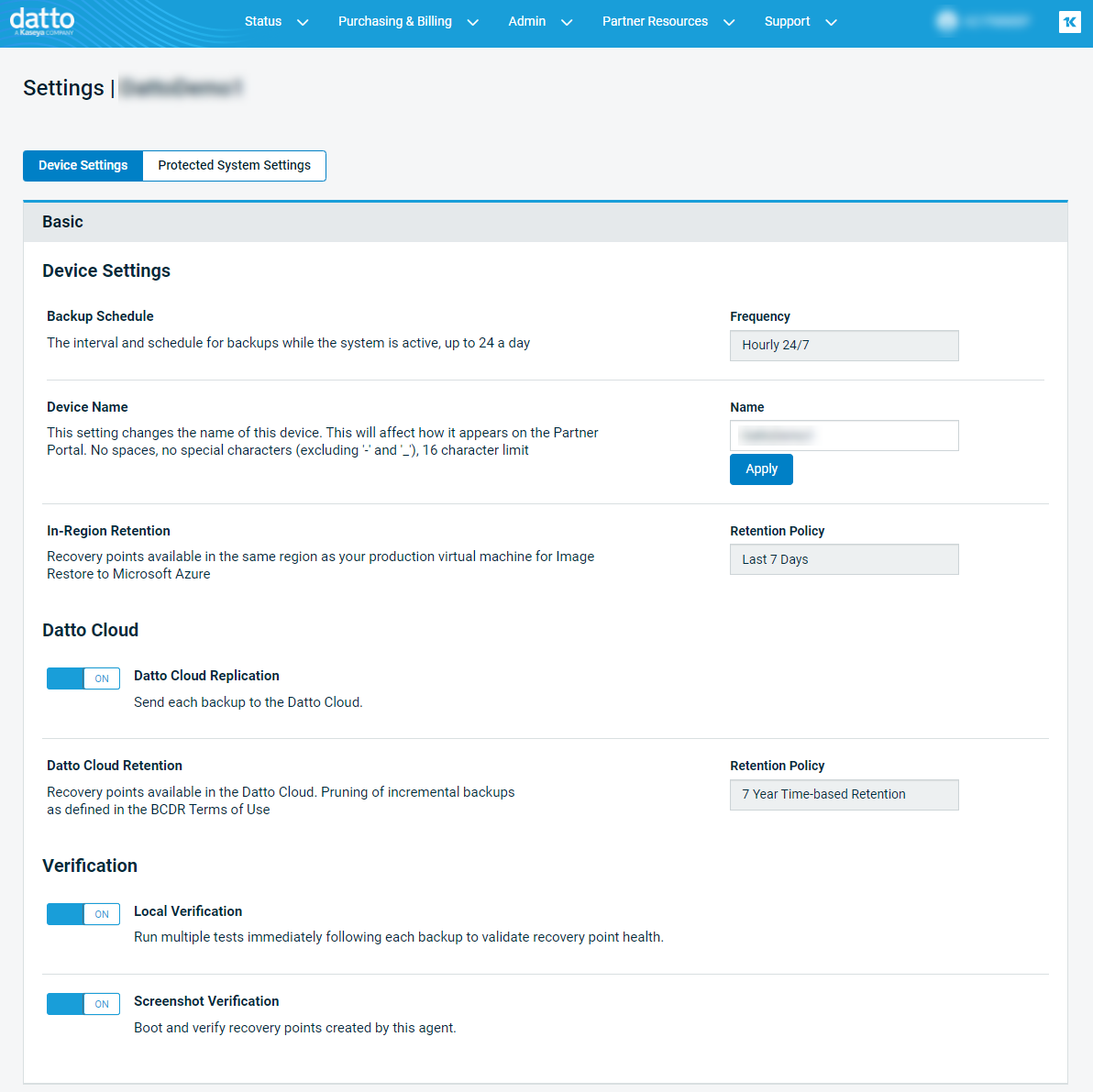This screenshot has width=1093, height=1092.
Task: Click 'Boot and verify recovery points' description
Action: [x=295, y=1028]
